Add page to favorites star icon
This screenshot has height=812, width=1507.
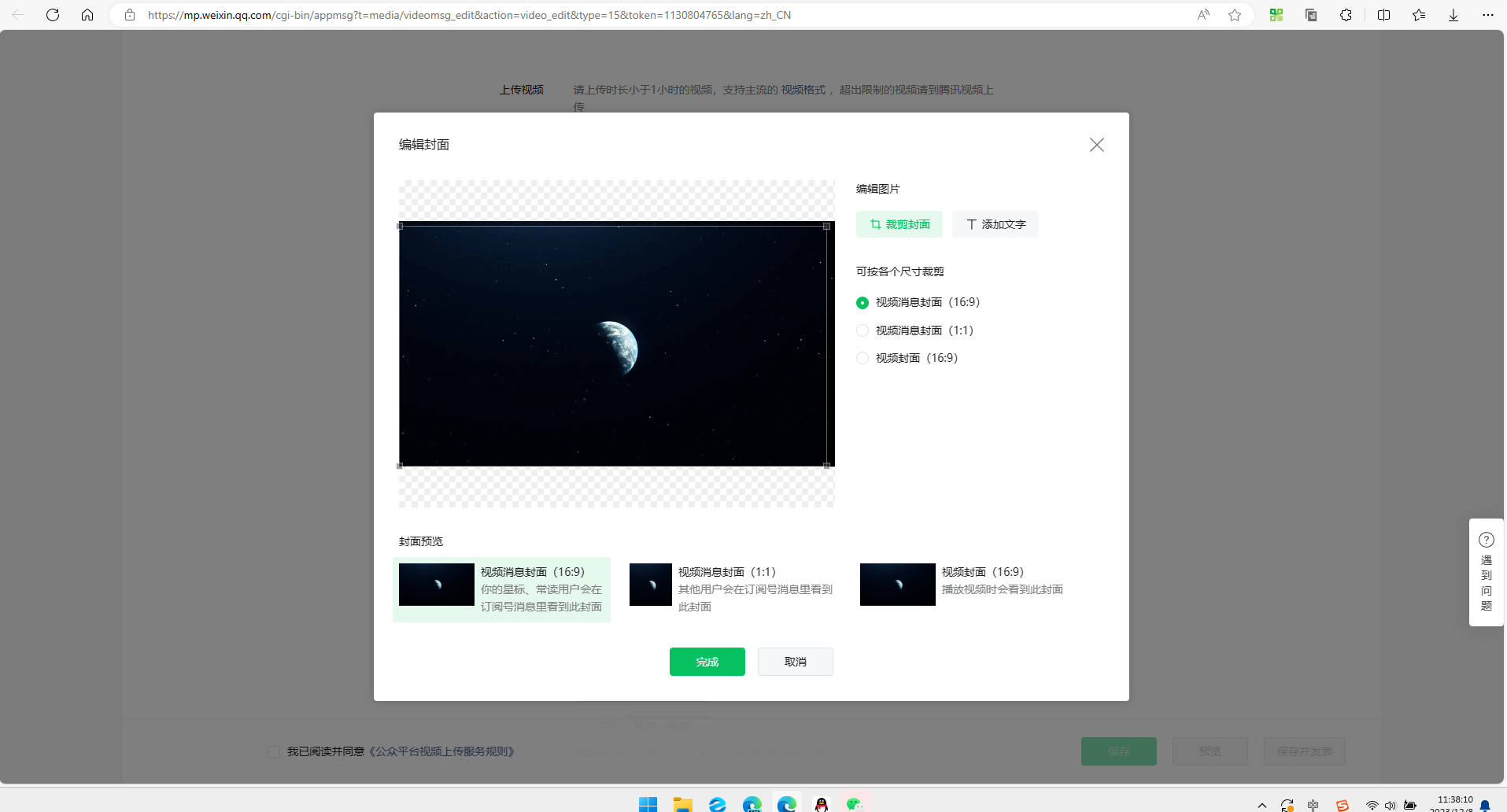1235,15
